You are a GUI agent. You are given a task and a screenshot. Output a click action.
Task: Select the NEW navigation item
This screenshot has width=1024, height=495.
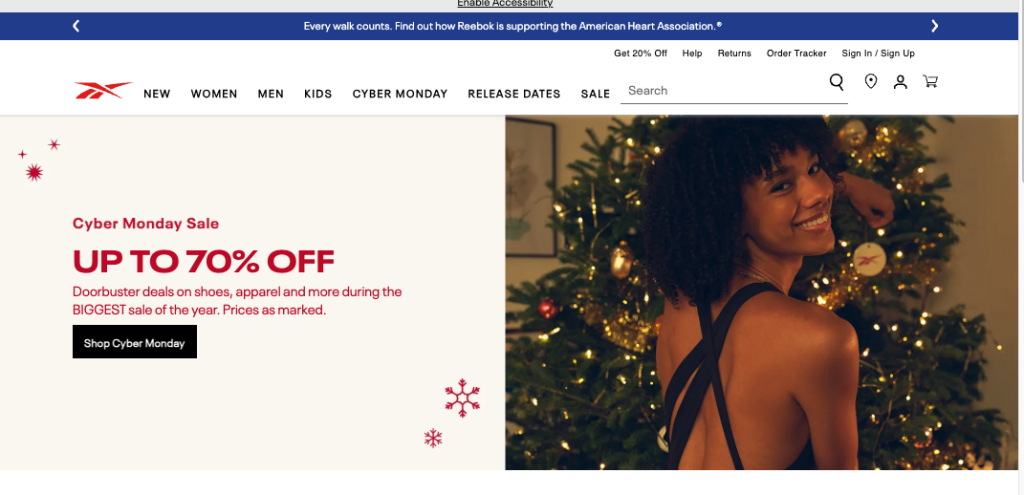(157, 94)
